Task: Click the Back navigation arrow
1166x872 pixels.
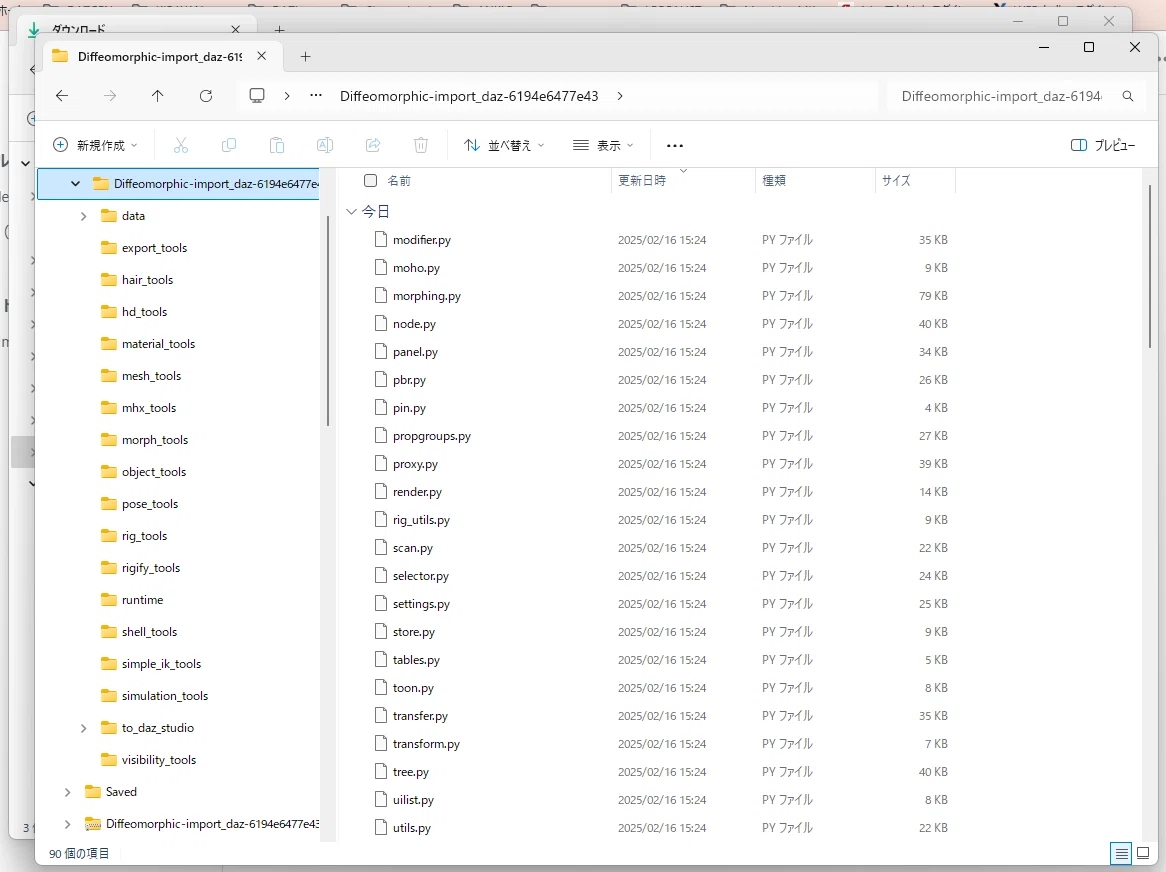Action: [x=62, y=96]
